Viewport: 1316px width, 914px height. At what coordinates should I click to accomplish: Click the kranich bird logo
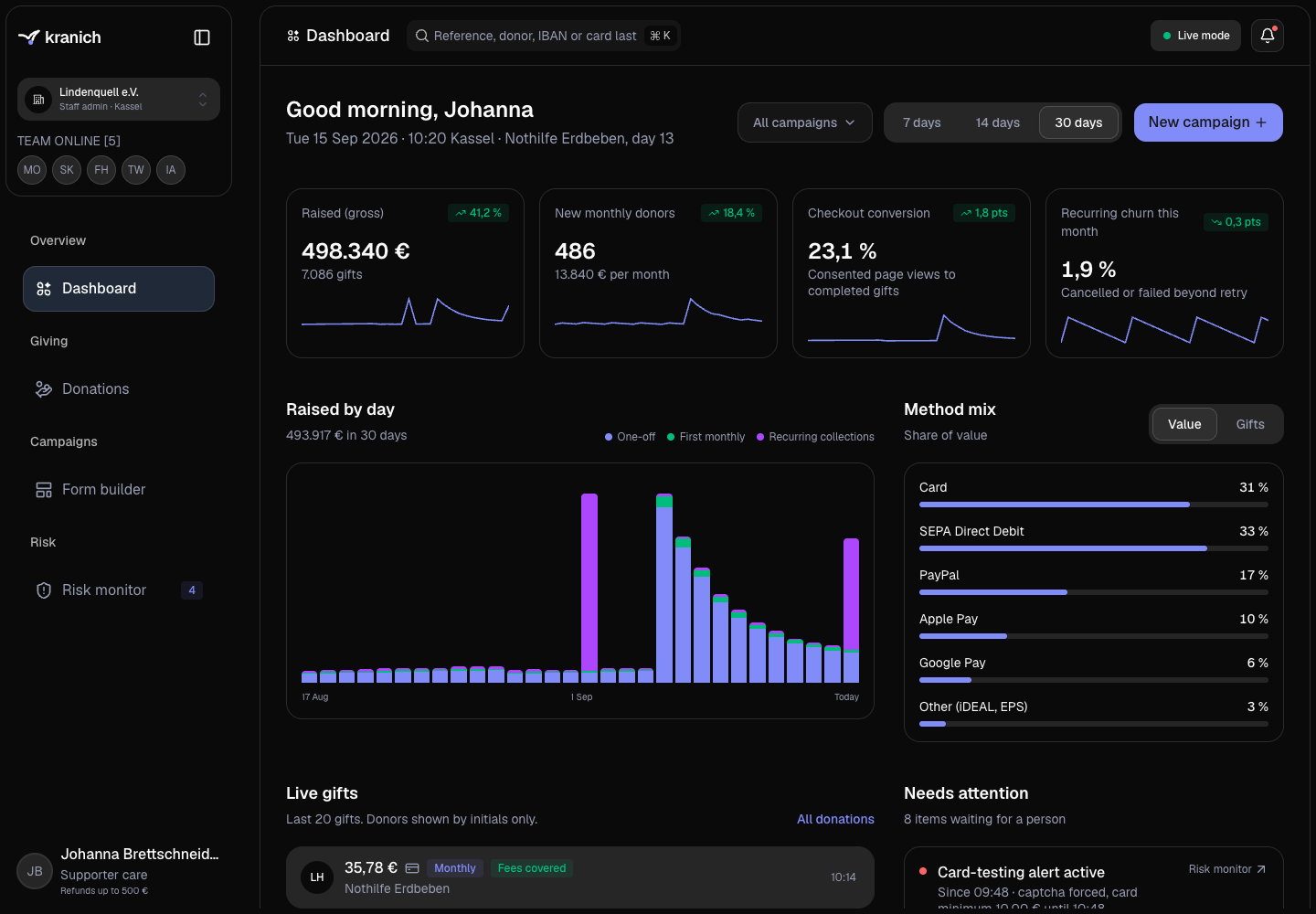(x=29, y=37)
